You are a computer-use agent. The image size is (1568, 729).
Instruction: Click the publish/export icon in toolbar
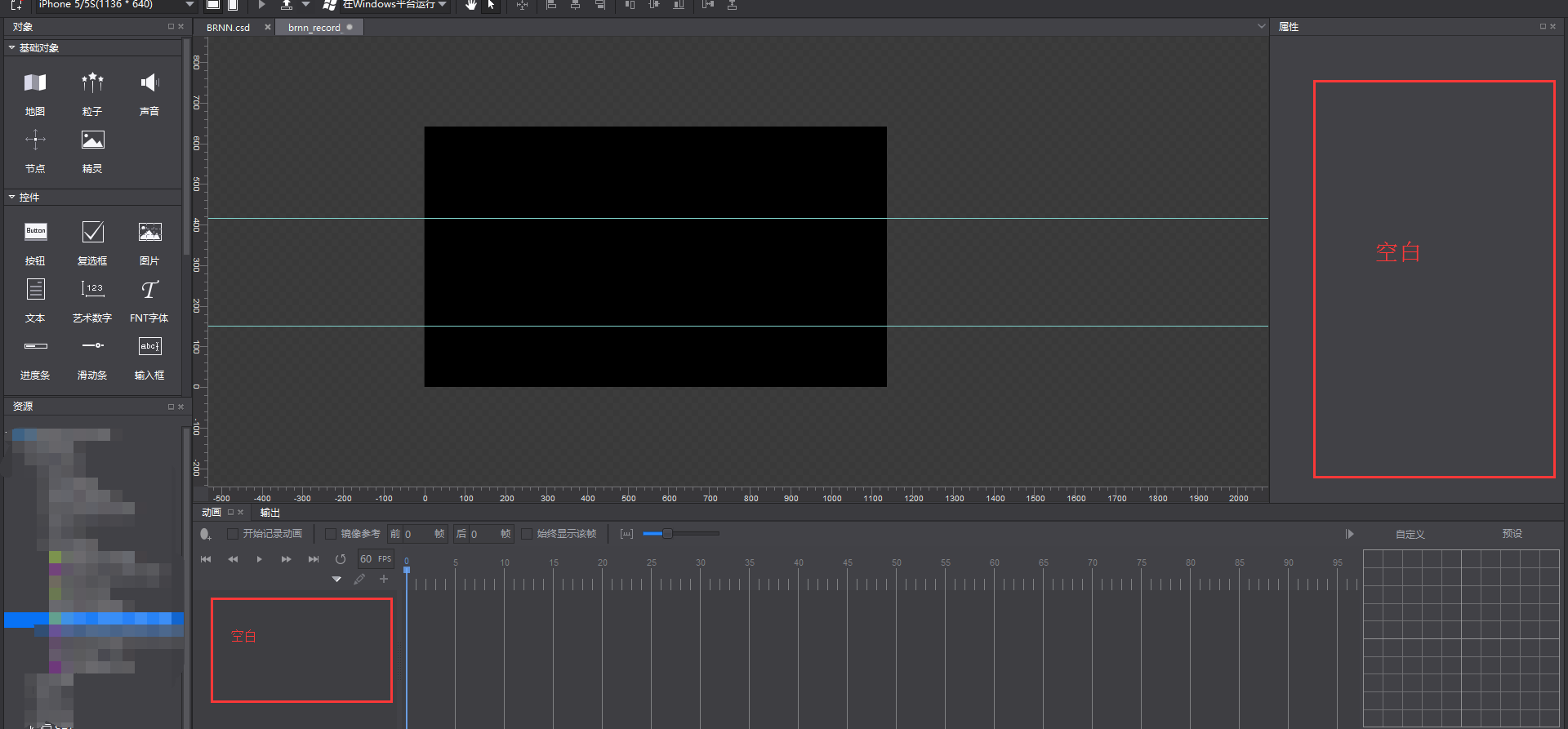pos(287,5)
